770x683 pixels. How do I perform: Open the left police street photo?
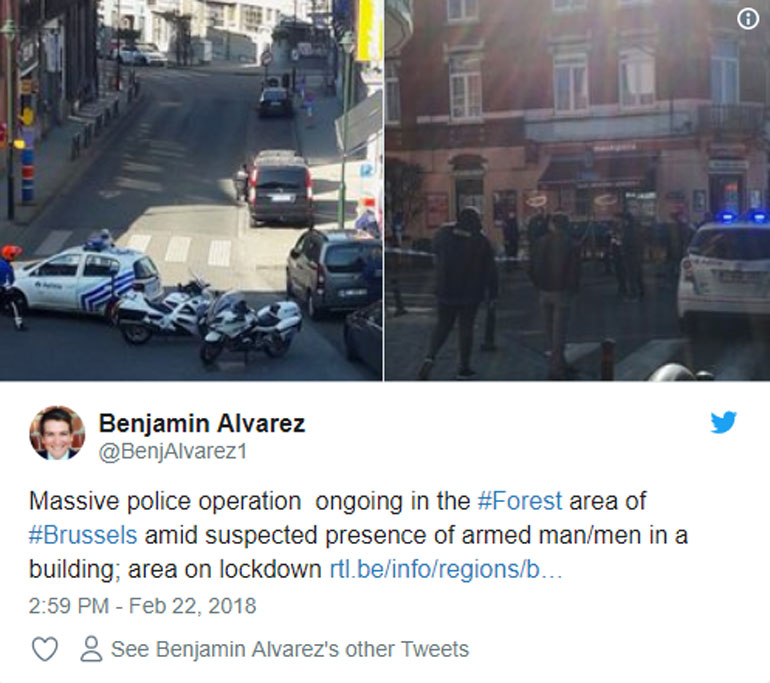pyautogui.click(x=191, y=190)
